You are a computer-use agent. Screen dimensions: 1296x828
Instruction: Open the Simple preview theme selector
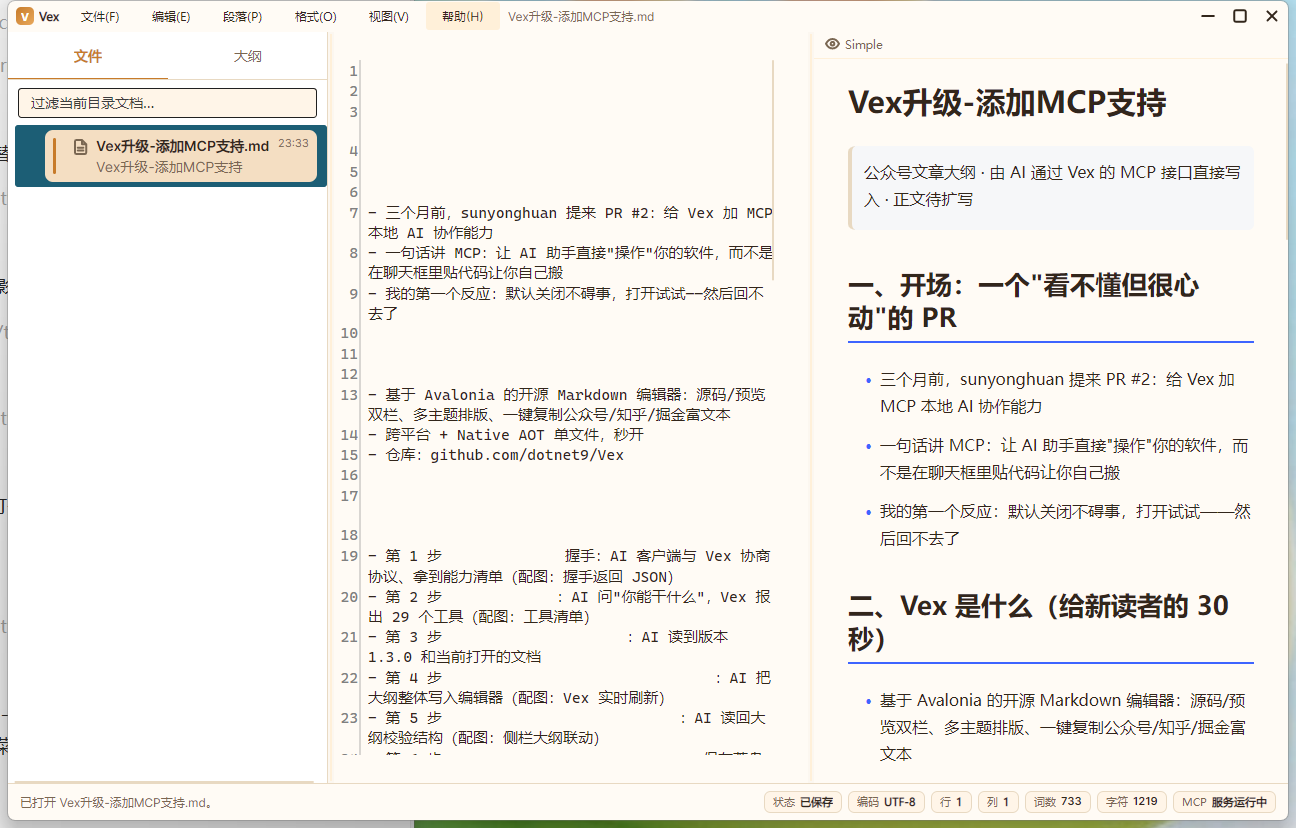[854, 44]
